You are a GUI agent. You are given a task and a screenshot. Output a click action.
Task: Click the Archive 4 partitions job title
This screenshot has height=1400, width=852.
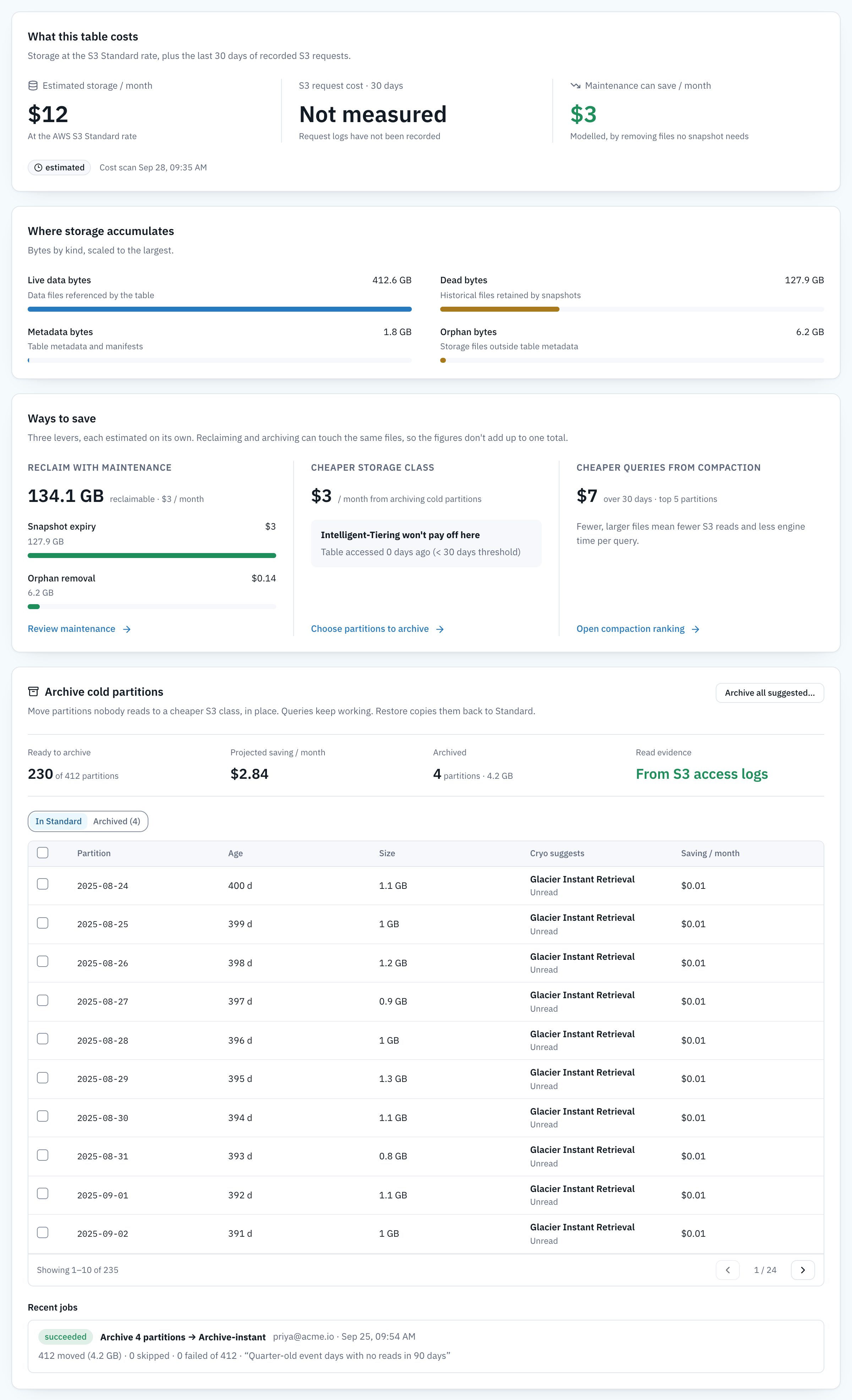click(183, 1337)
